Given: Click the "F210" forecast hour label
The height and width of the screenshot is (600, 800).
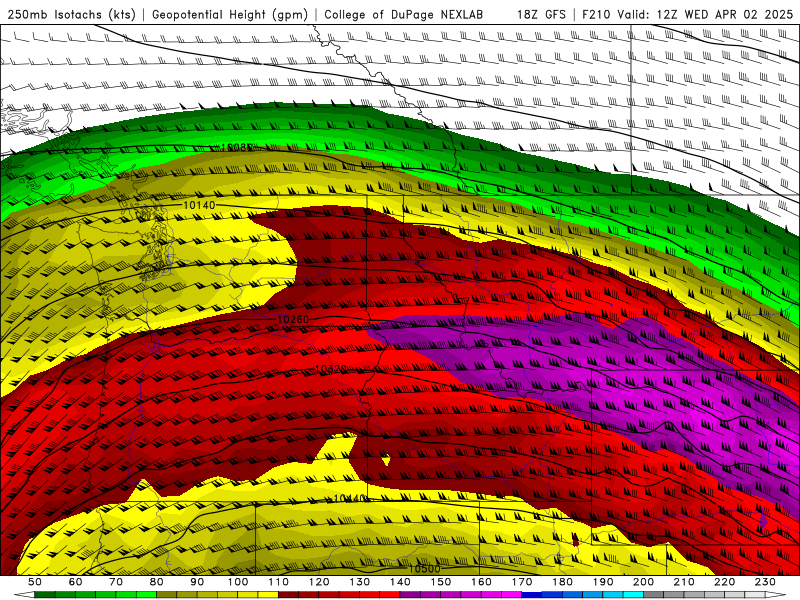Looking at the screenshot, I should click(595, 15).
